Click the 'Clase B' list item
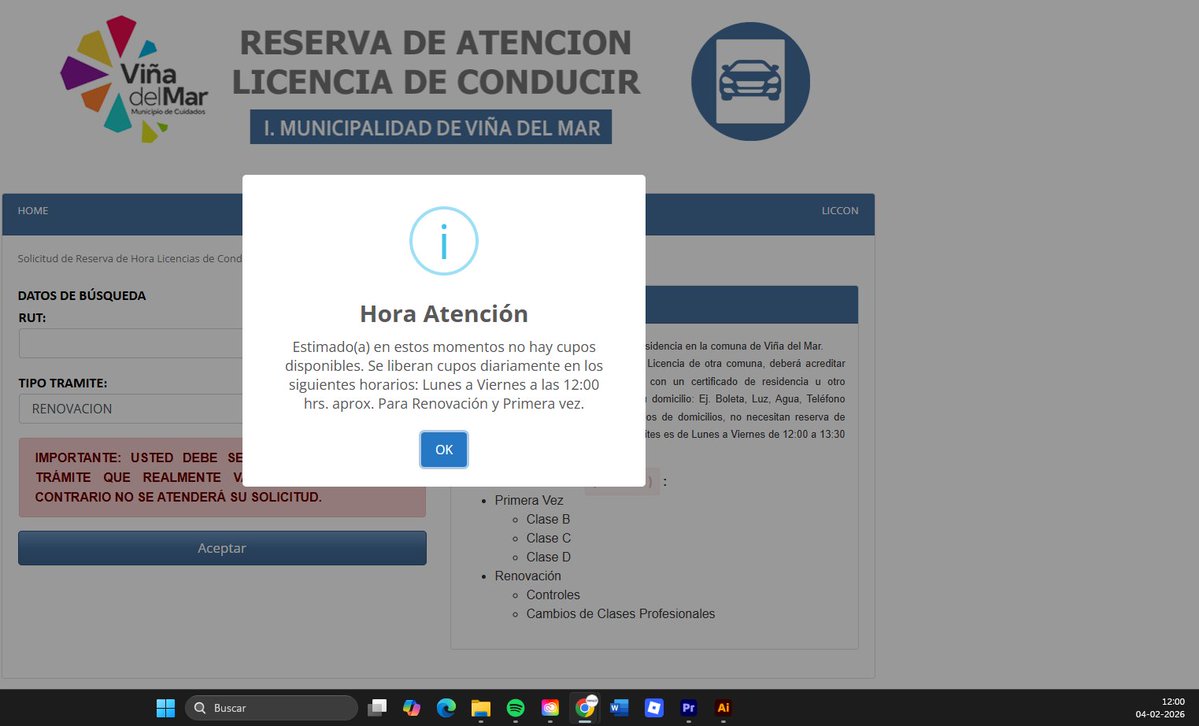Screen dimensions: 1199x726 point(548,519)
